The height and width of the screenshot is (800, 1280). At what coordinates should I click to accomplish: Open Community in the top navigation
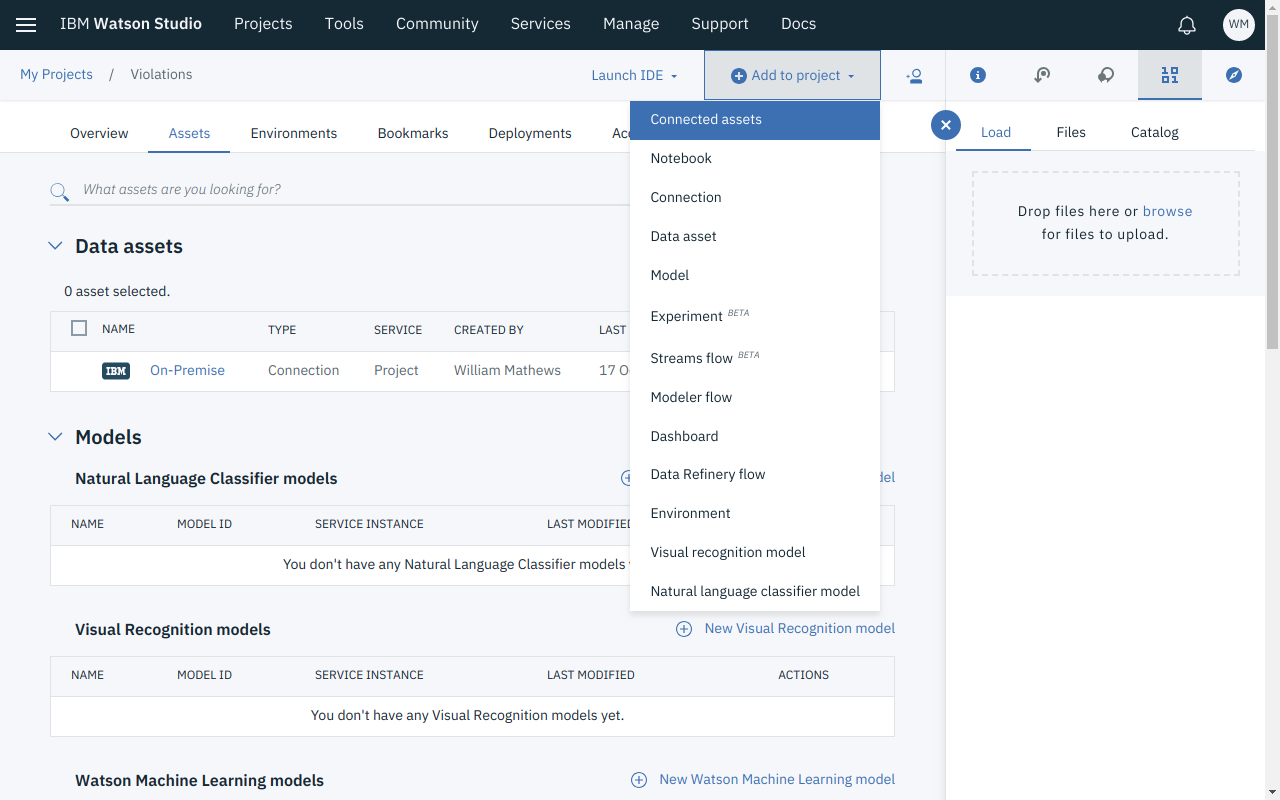[437, 24]
